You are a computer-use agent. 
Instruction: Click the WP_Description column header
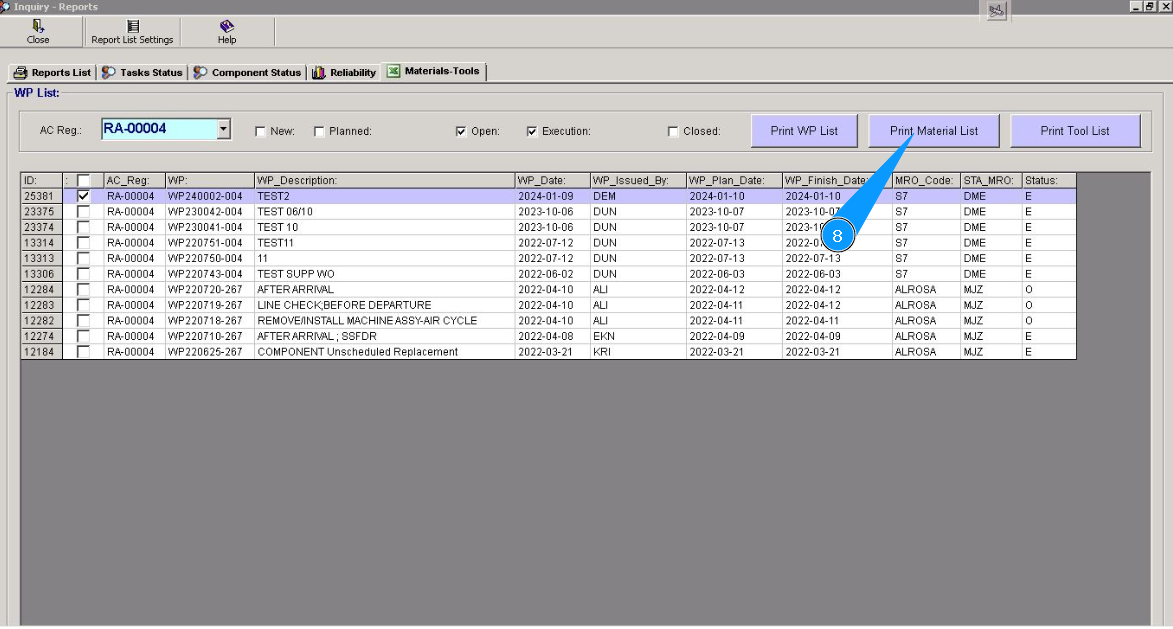click(384, 181)
